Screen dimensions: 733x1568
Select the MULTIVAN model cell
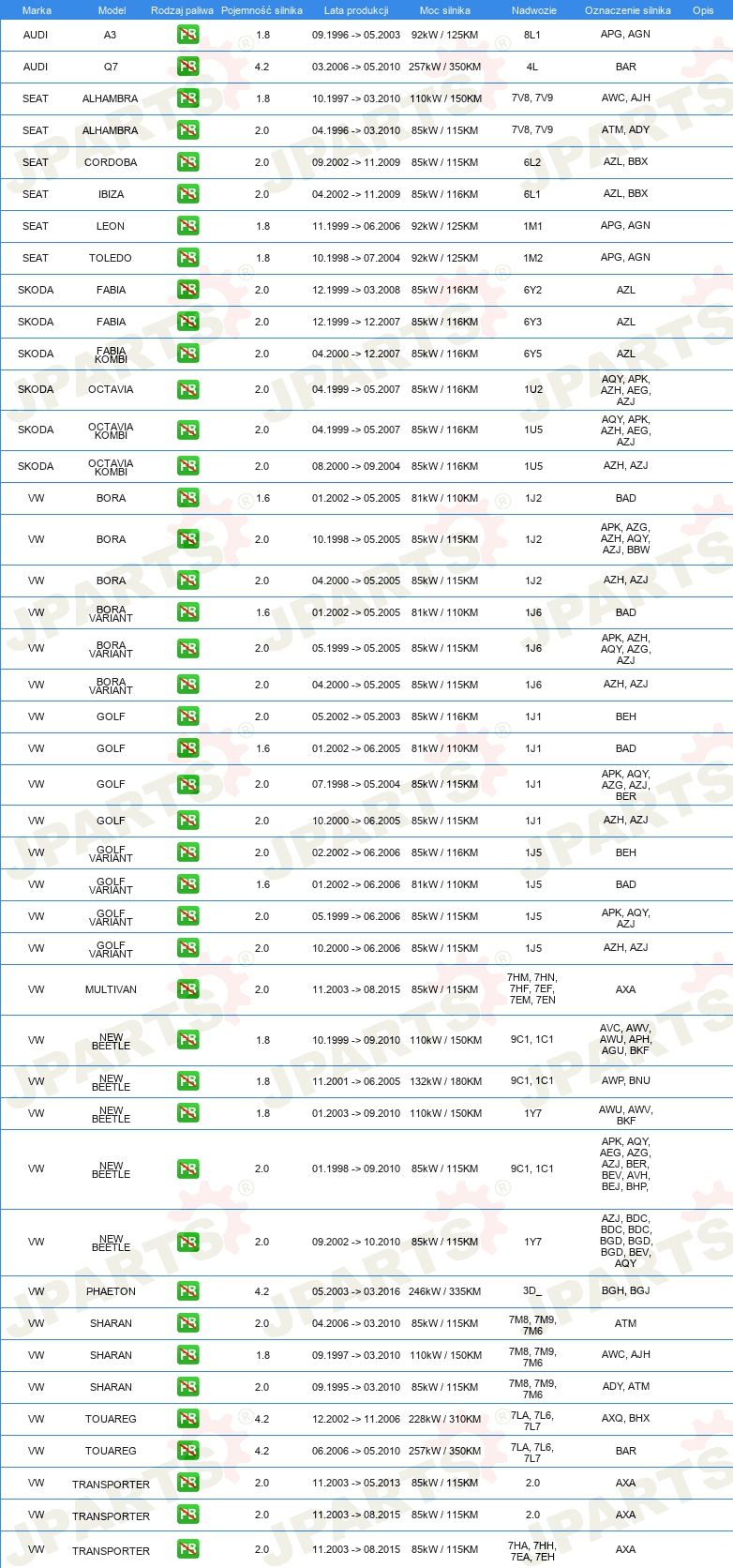tap(111, 989)
